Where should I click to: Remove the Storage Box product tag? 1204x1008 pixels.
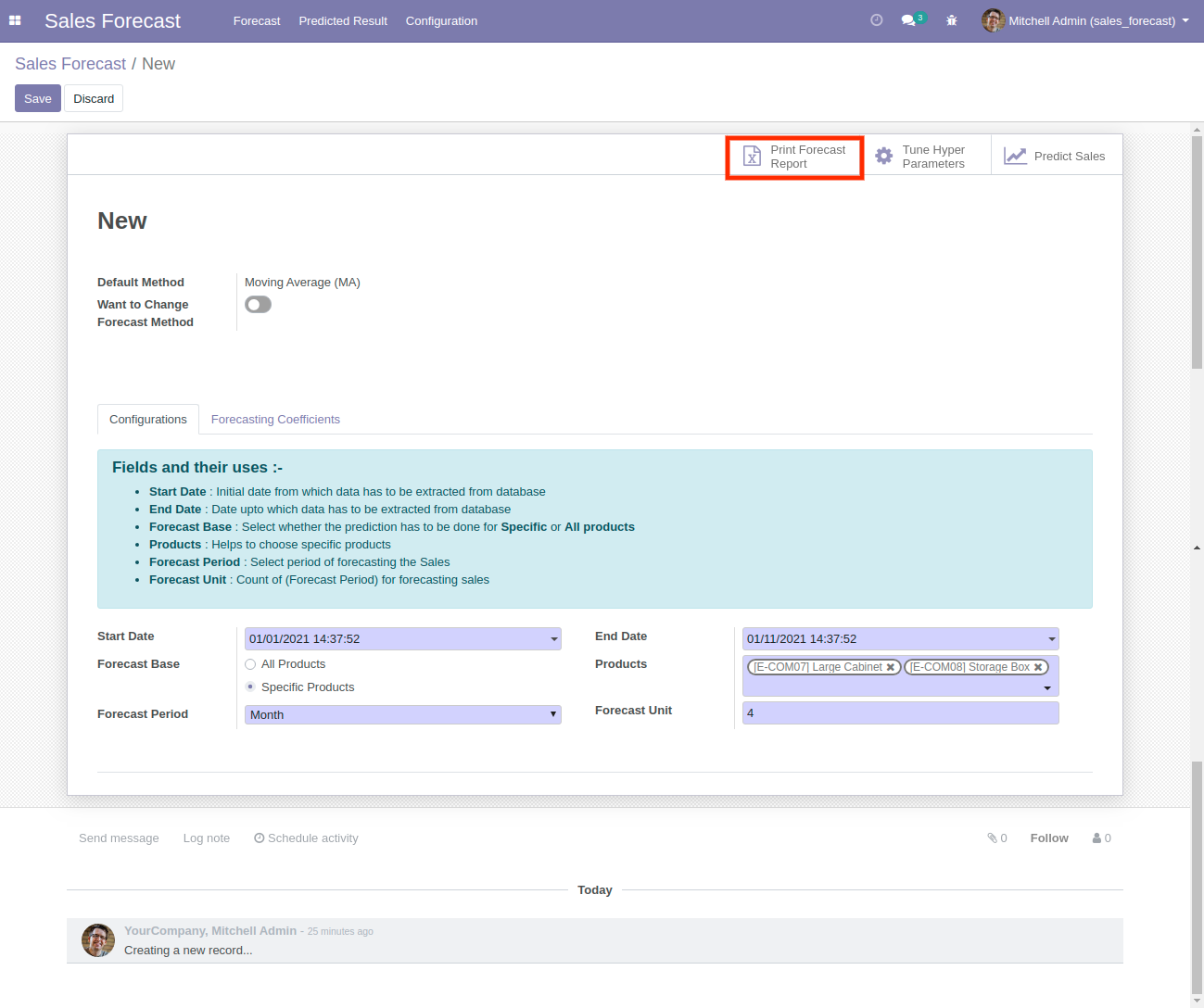[1038, 667]
